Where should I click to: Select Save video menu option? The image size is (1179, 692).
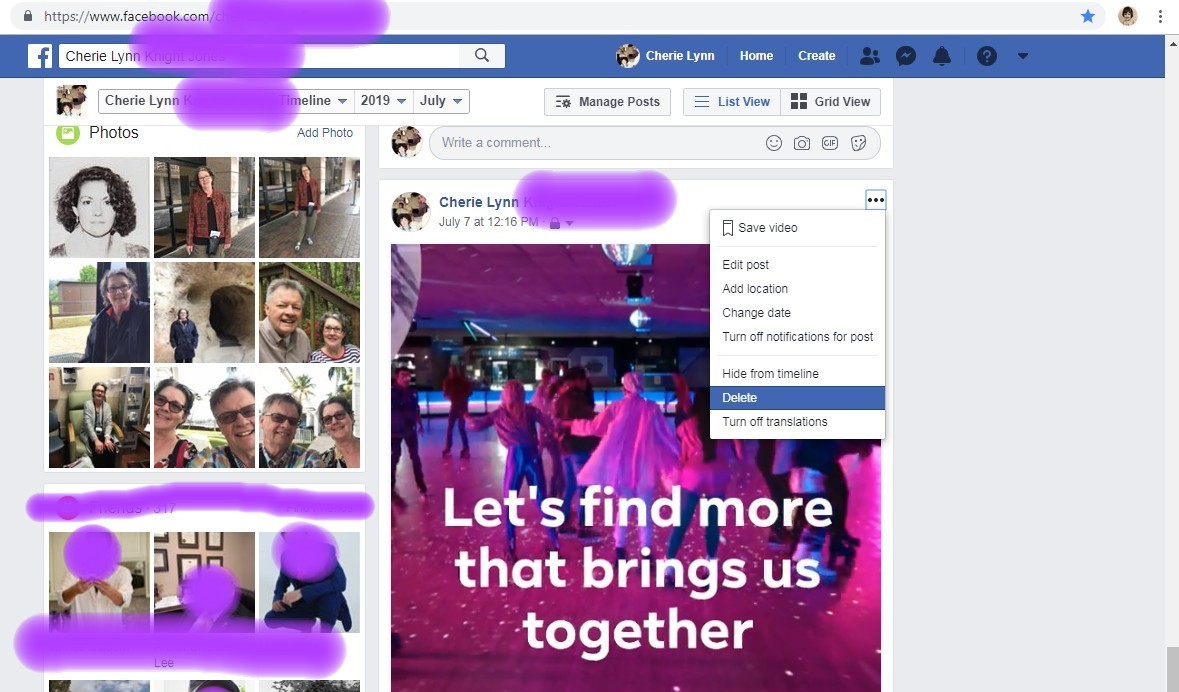pos(797,228)
